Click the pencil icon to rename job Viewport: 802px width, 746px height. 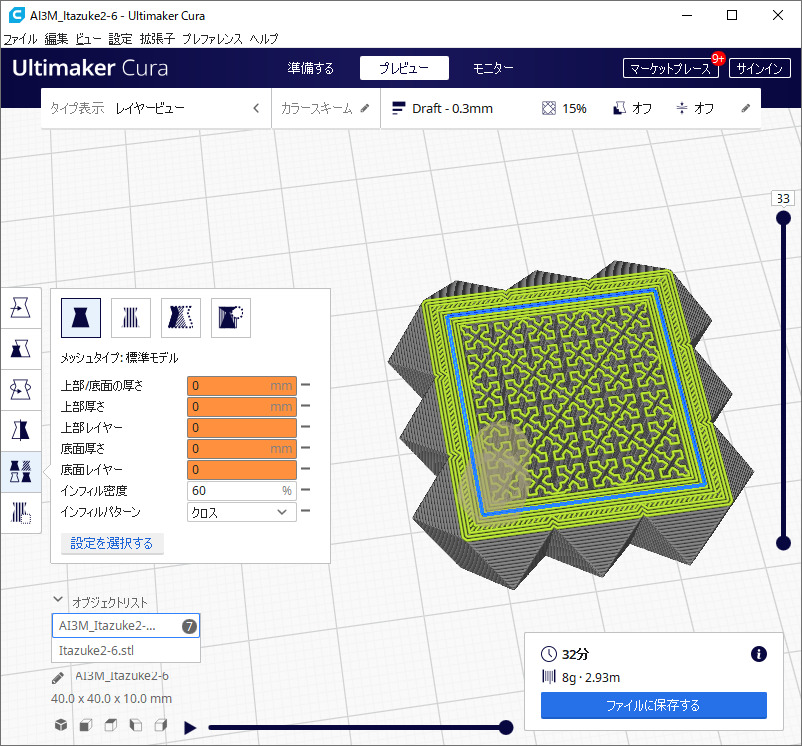pyautogui.click(x=59, y=677)
